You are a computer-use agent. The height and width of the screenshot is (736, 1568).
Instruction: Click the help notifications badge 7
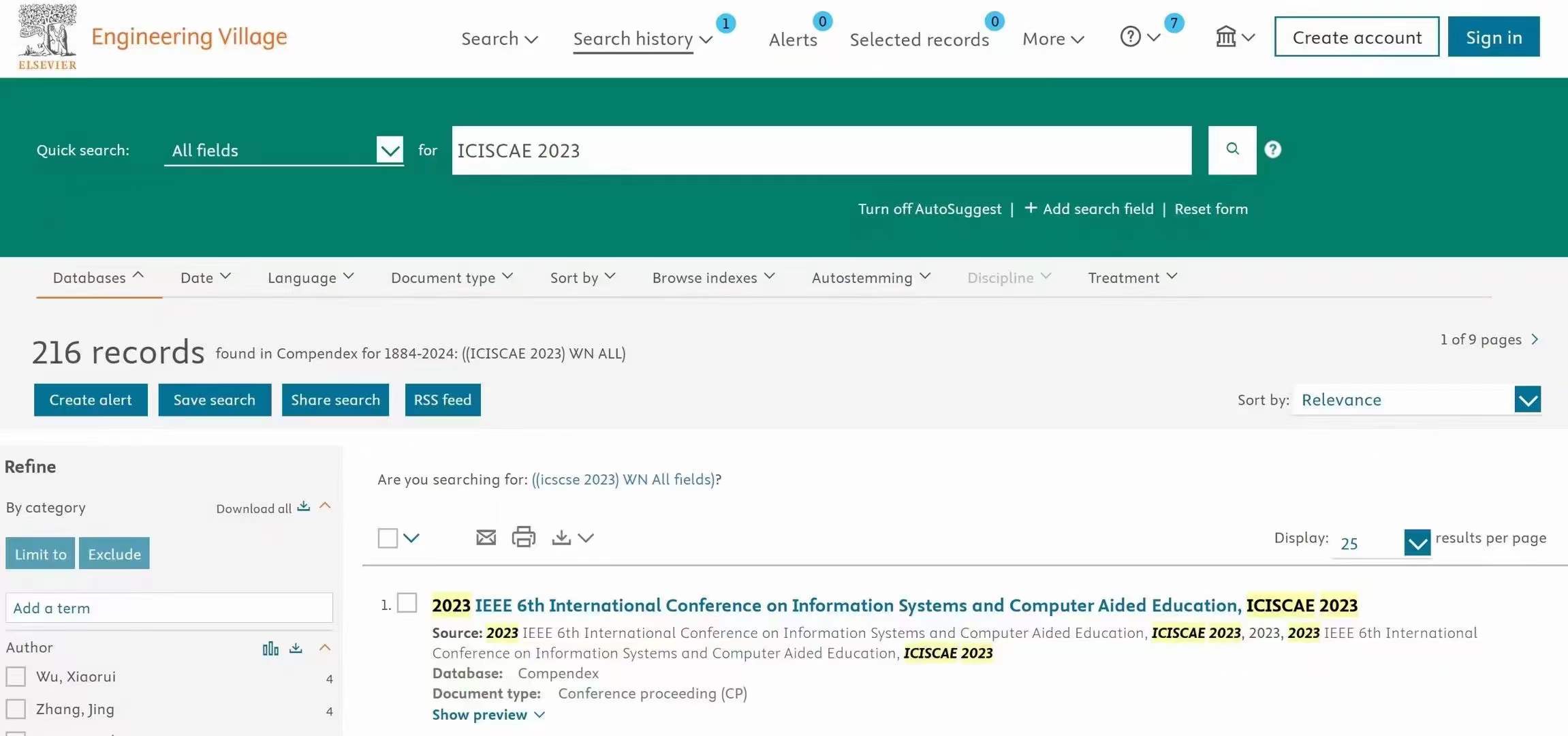pos(1174,23)
